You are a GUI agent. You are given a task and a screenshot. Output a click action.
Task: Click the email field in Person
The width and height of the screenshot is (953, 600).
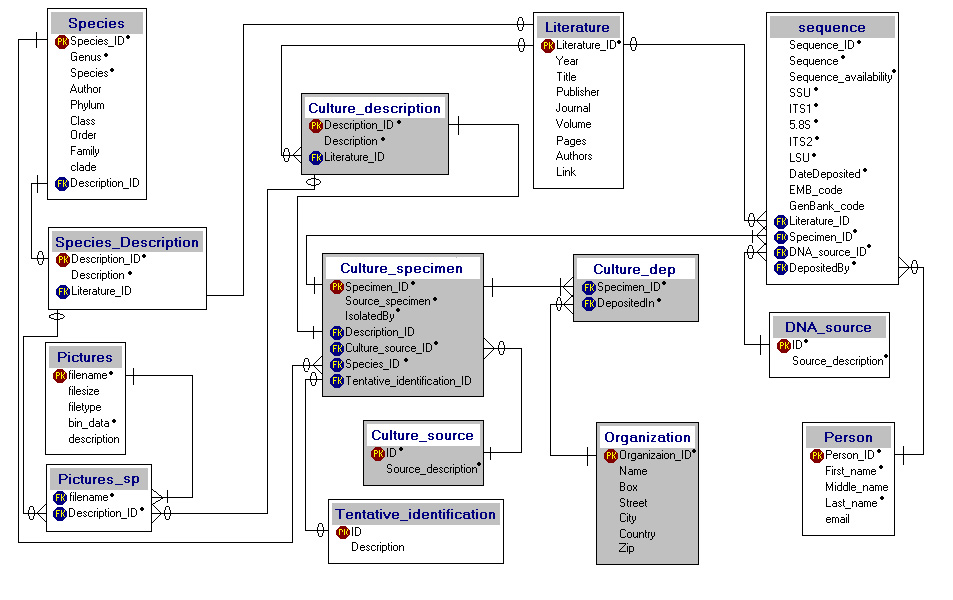838,519
